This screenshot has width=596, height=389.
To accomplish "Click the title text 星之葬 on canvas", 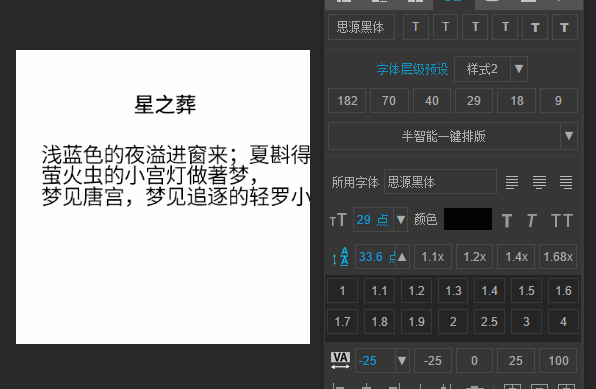I will 165,105.
